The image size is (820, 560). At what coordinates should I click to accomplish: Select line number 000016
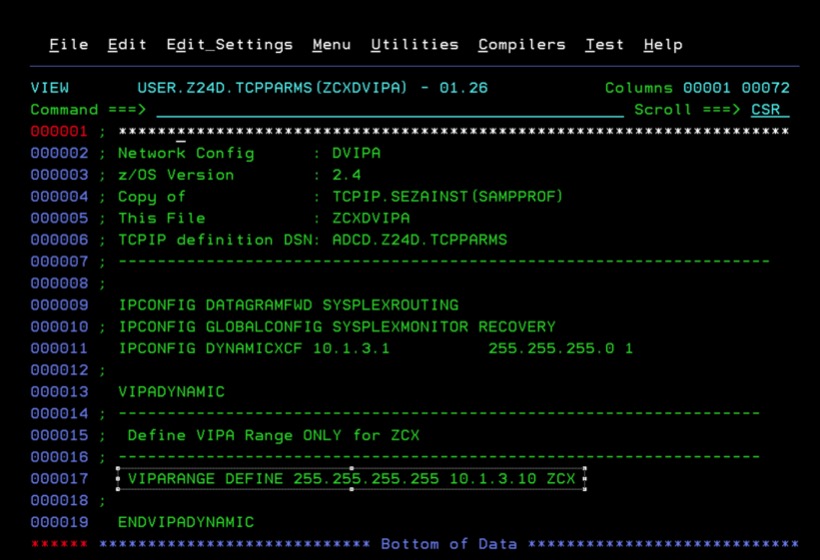point(59,457)
